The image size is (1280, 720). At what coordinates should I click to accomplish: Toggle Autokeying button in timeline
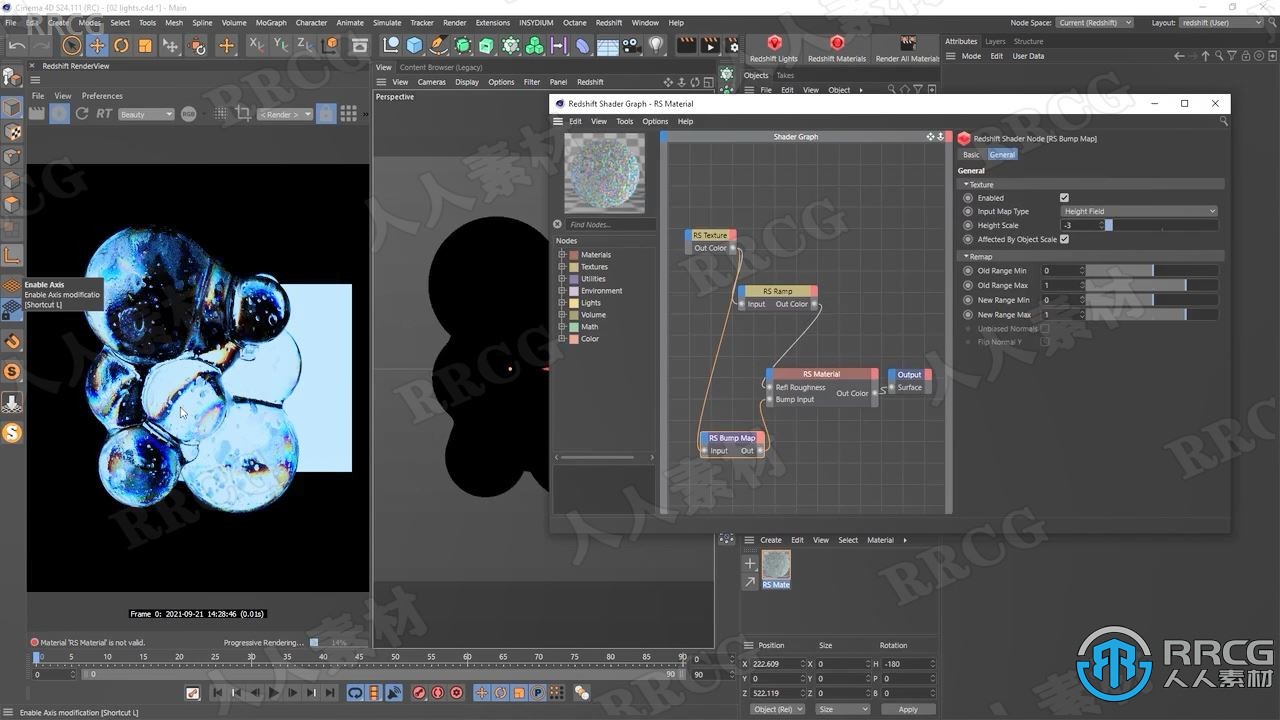437,693
